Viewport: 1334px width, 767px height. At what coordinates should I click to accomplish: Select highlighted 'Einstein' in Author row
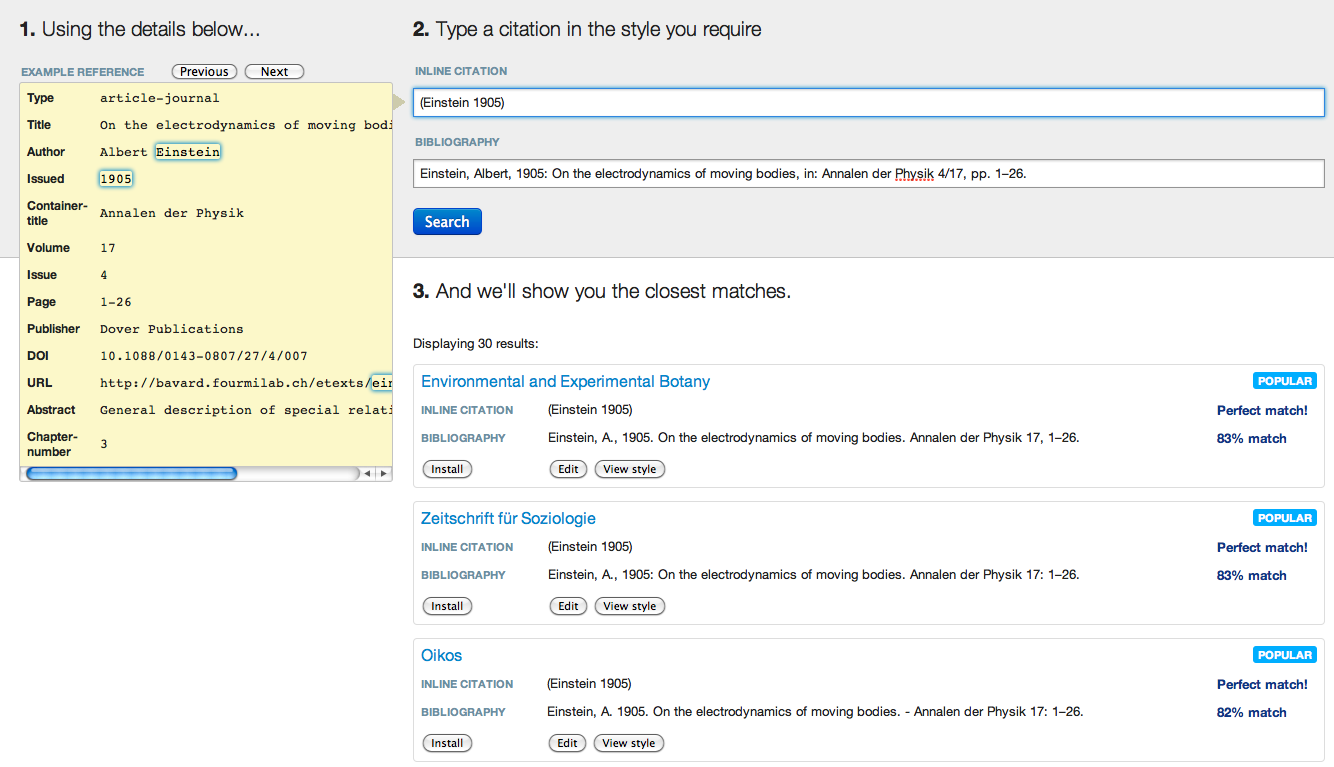(x=188, y=152)
